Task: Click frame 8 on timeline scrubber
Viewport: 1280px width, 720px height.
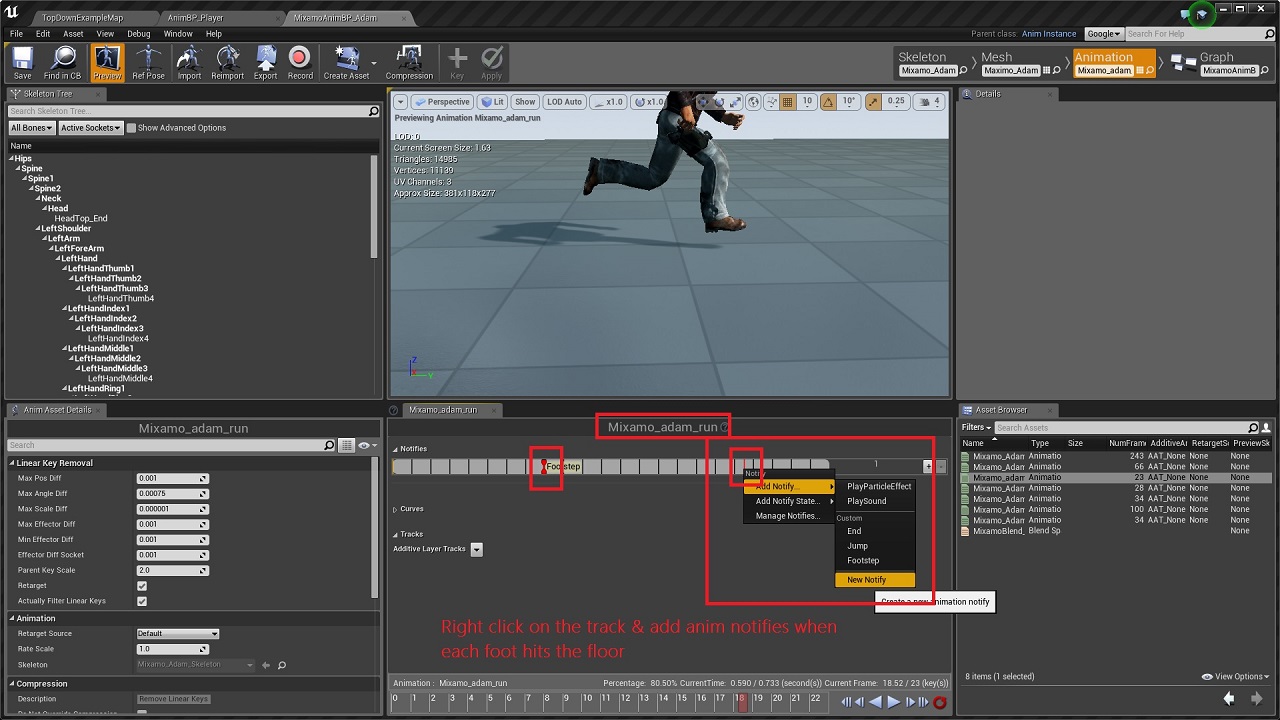Action: [547, 700]
